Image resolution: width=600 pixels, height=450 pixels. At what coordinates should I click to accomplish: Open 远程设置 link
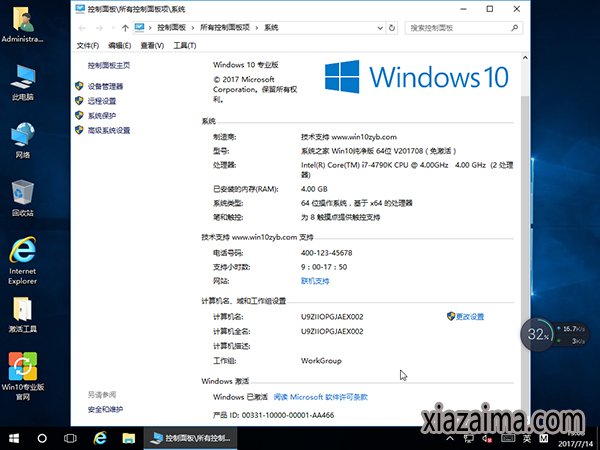tap(102, 101)
